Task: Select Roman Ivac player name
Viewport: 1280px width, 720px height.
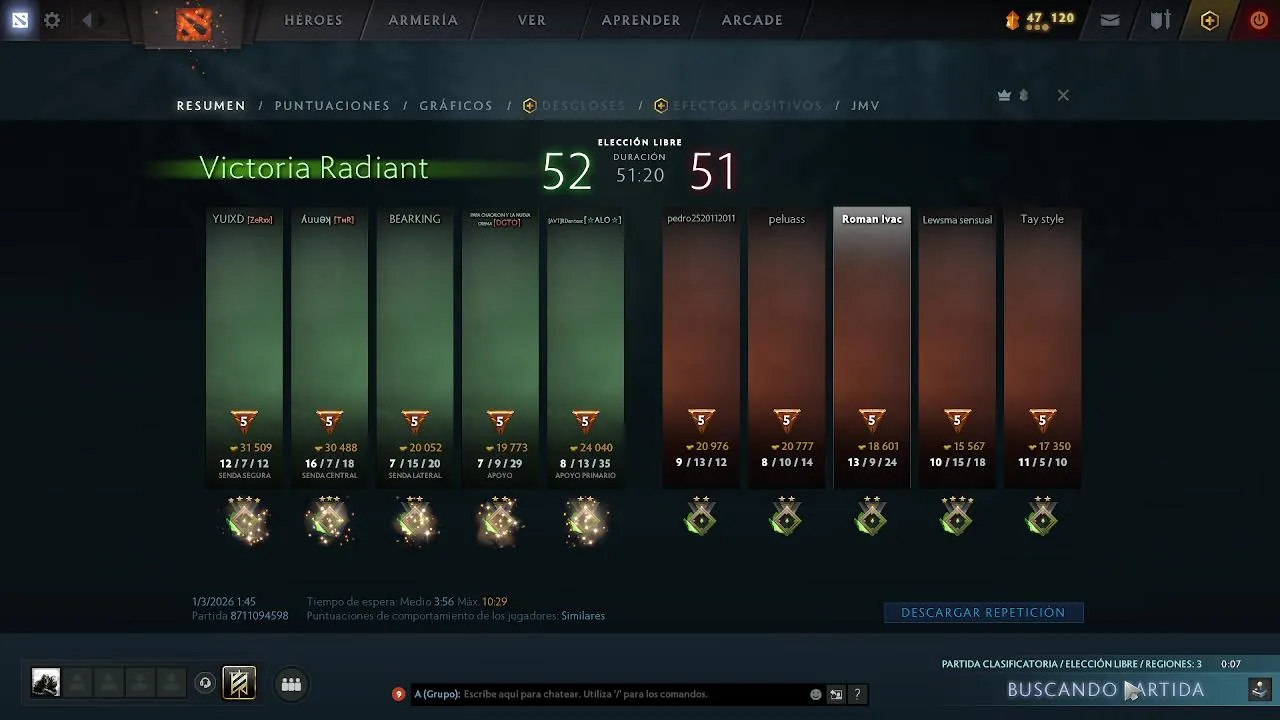Action: click(x=872, y=219)
